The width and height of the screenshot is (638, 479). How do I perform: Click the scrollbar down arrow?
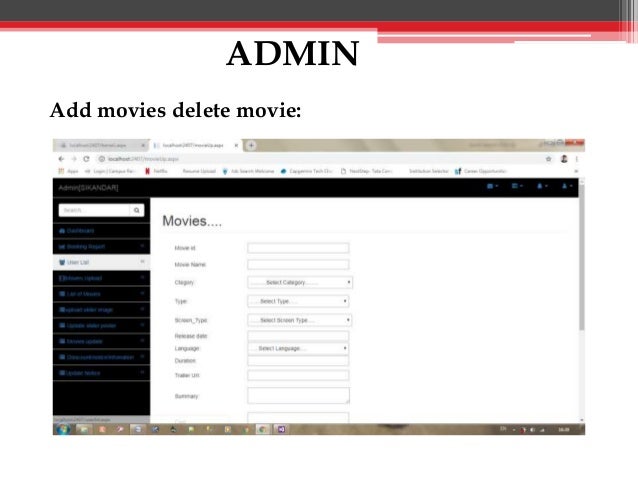[581, 420]
